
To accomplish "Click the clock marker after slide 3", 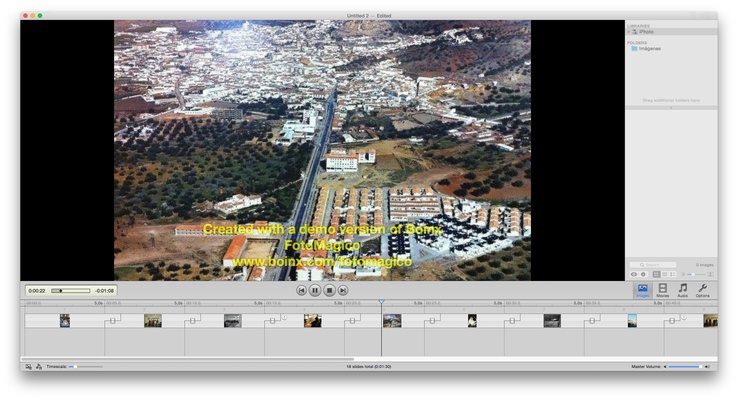I will coord(284,318).
